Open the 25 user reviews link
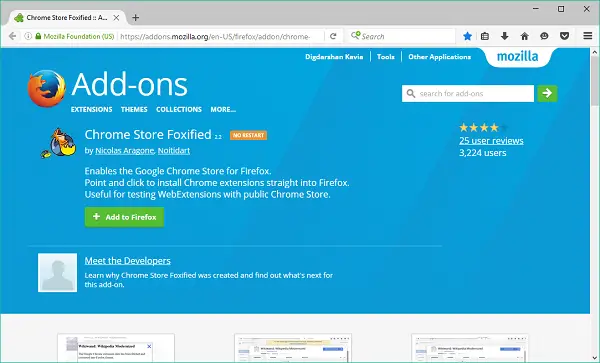The height and width of the screenshot is (363, 600). point(491,141)
